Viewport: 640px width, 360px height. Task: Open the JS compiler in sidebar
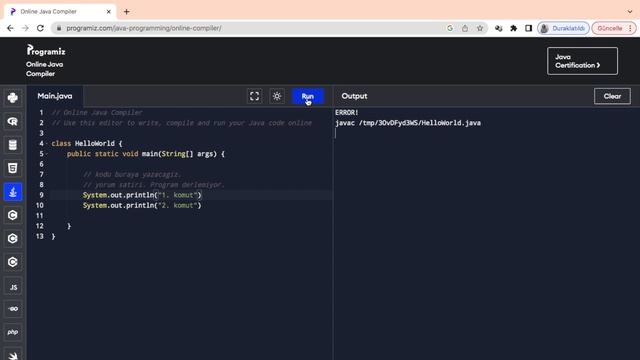(x=13, y=287)
